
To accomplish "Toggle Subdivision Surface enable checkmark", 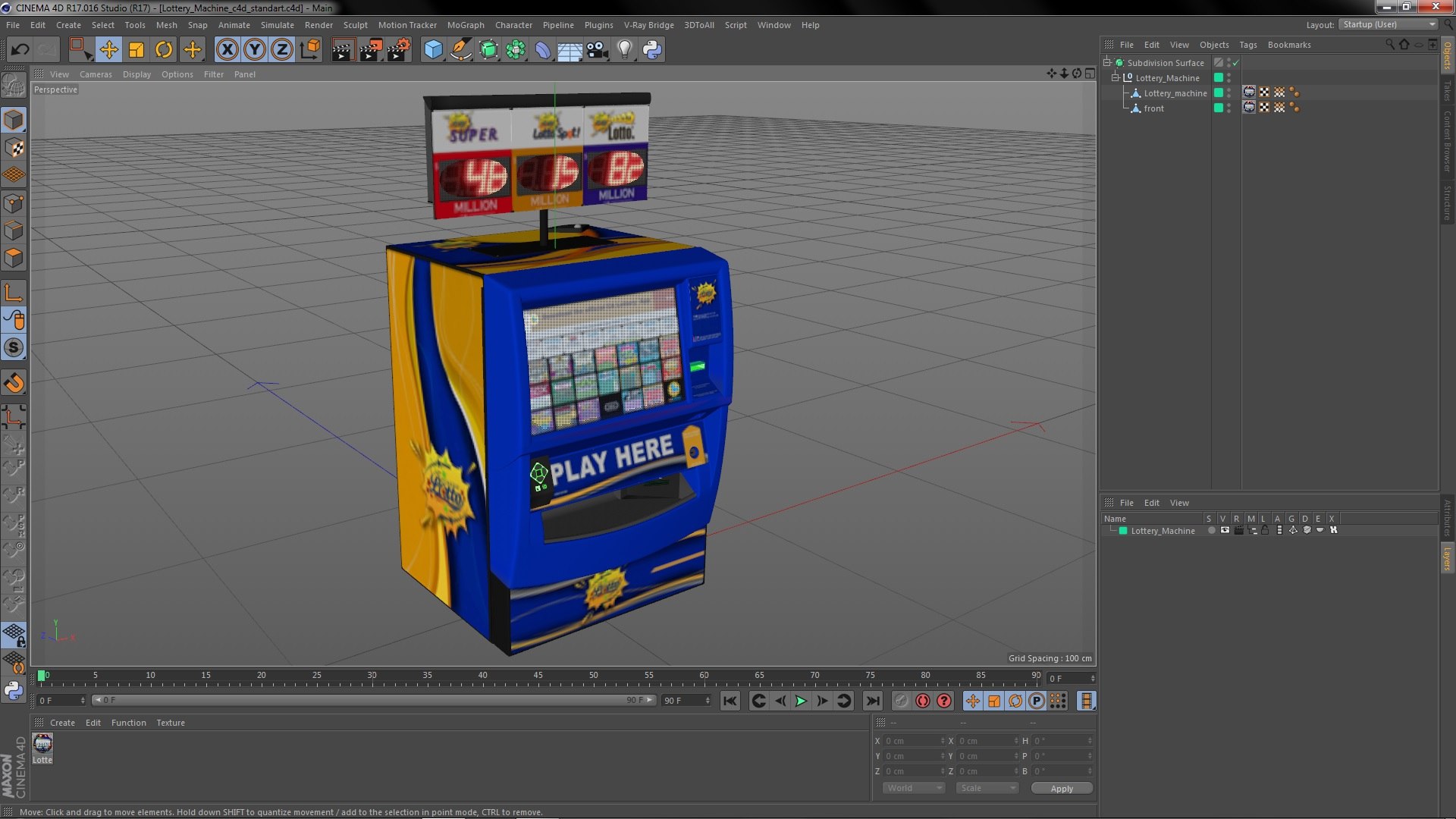I will click(x=1236, y=63).
